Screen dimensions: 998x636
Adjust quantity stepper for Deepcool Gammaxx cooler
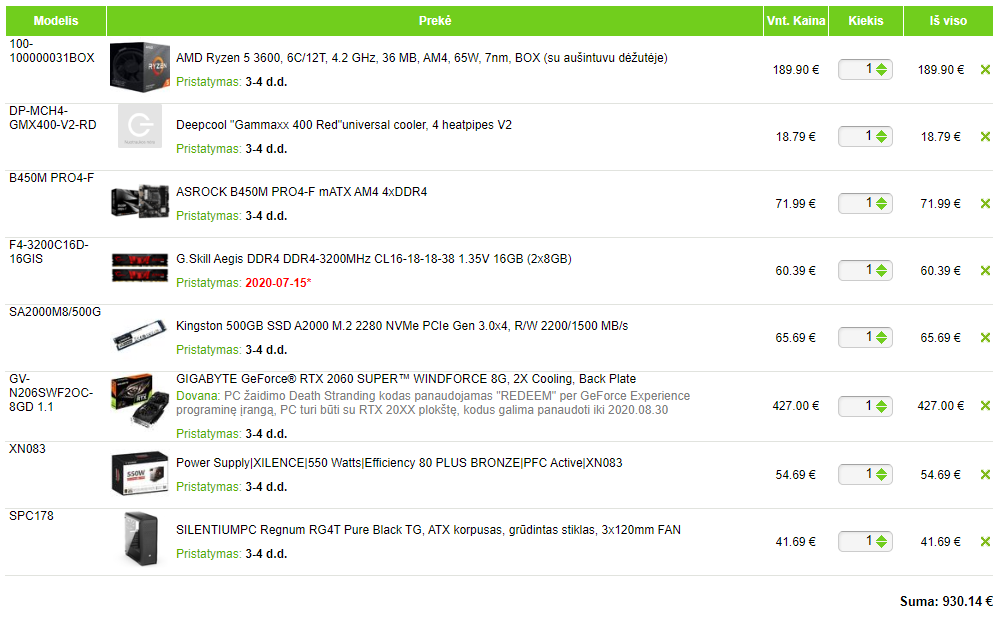882,136
